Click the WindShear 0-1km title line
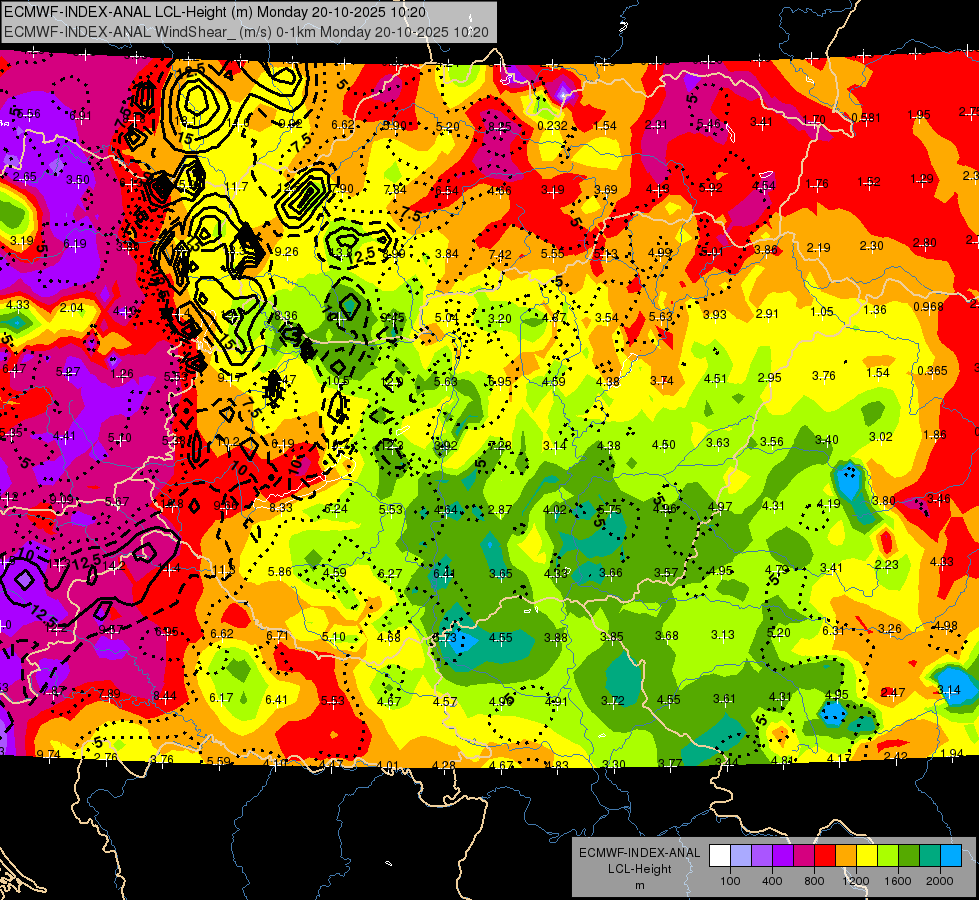Viewport: 979px width, 900px height. 246,32
